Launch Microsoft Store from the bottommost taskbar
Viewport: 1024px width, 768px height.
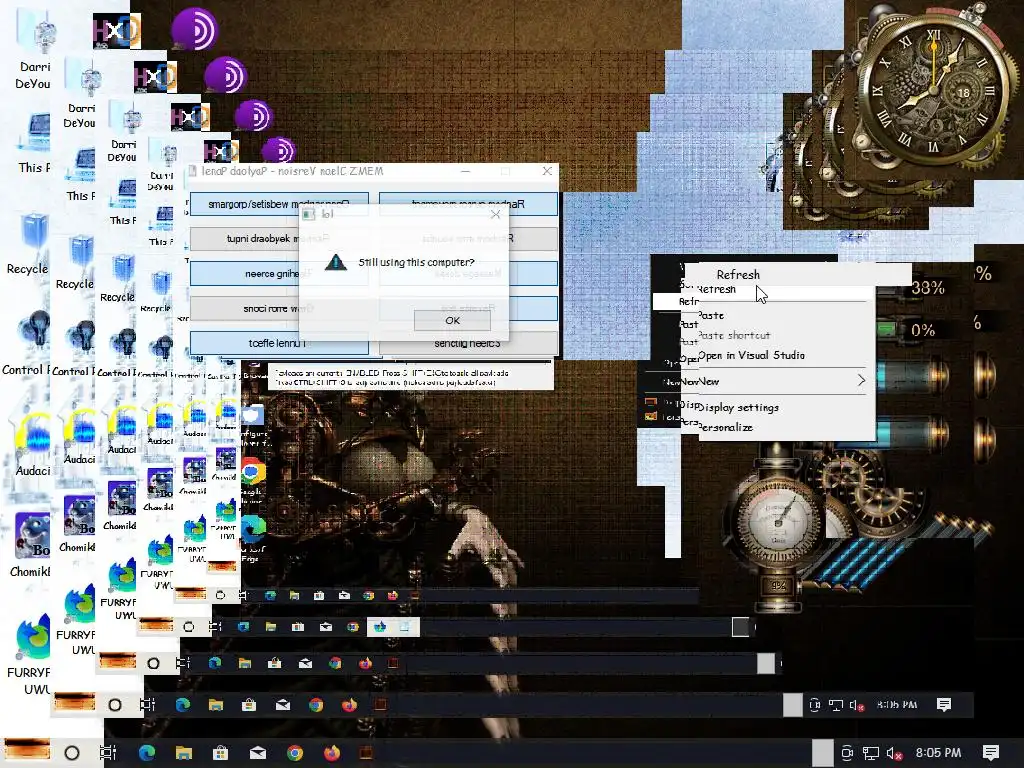(x=221, y=753)
